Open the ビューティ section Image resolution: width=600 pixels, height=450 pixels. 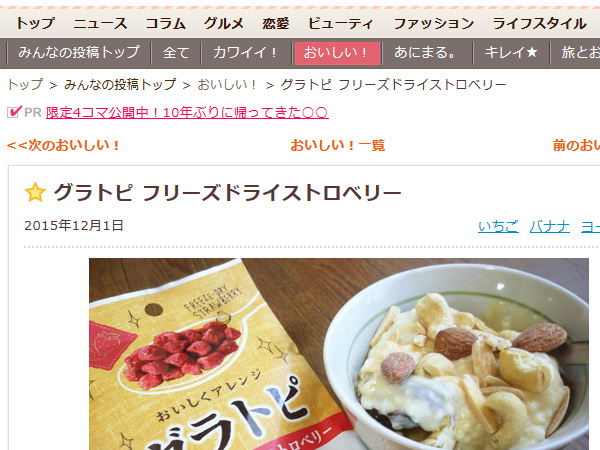(340, 24)
